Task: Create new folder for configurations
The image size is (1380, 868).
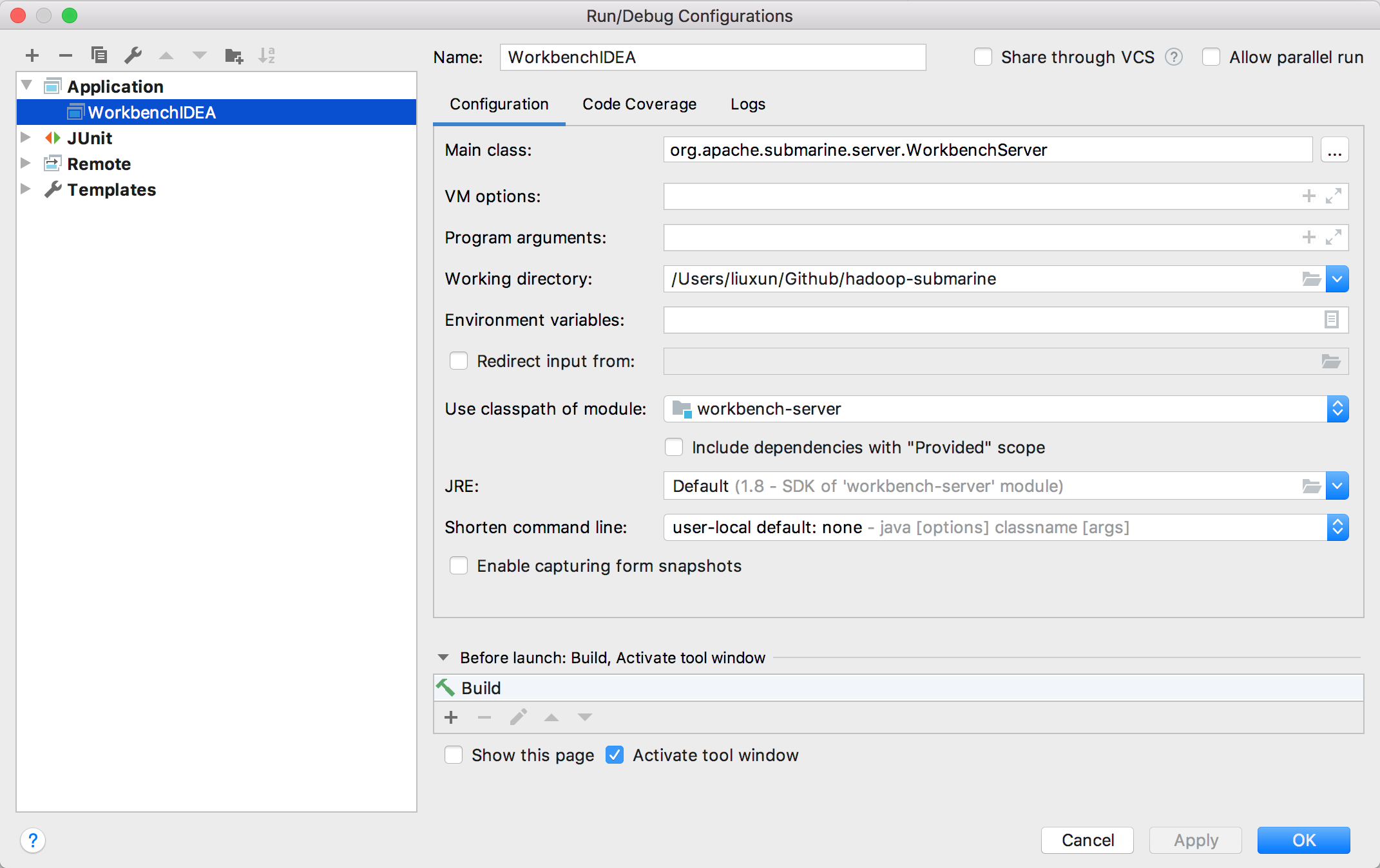Action: coord(233,55)
